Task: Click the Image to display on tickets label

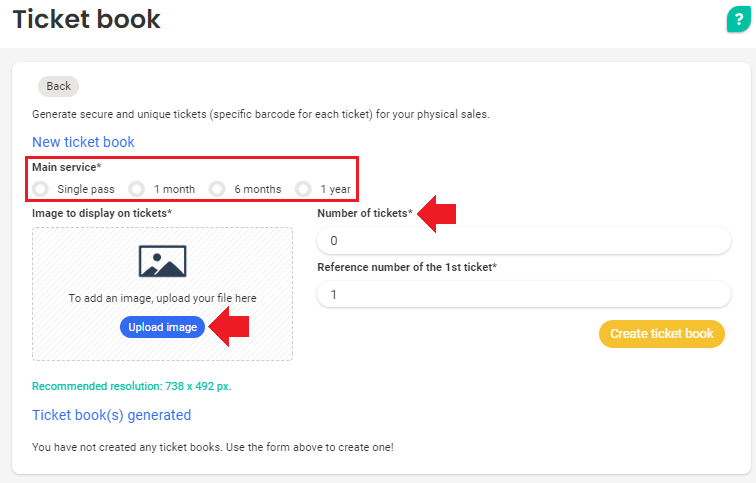Action: click(102, 213)
